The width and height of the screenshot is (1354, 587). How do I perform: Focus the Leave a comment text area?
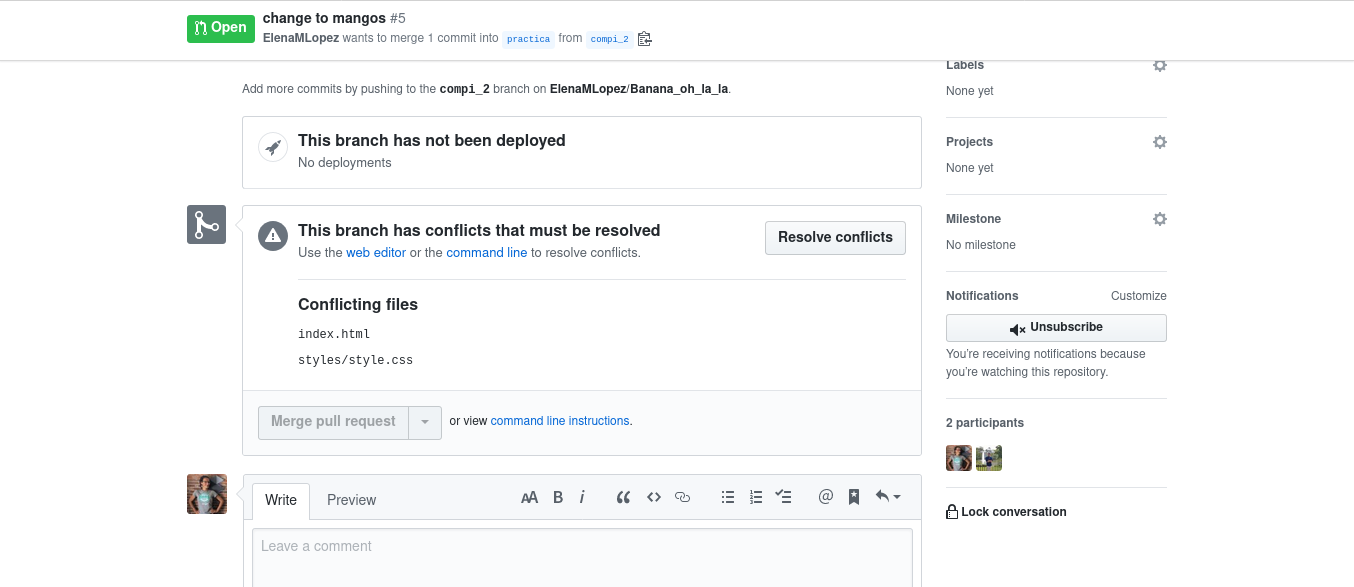[582, 558]
